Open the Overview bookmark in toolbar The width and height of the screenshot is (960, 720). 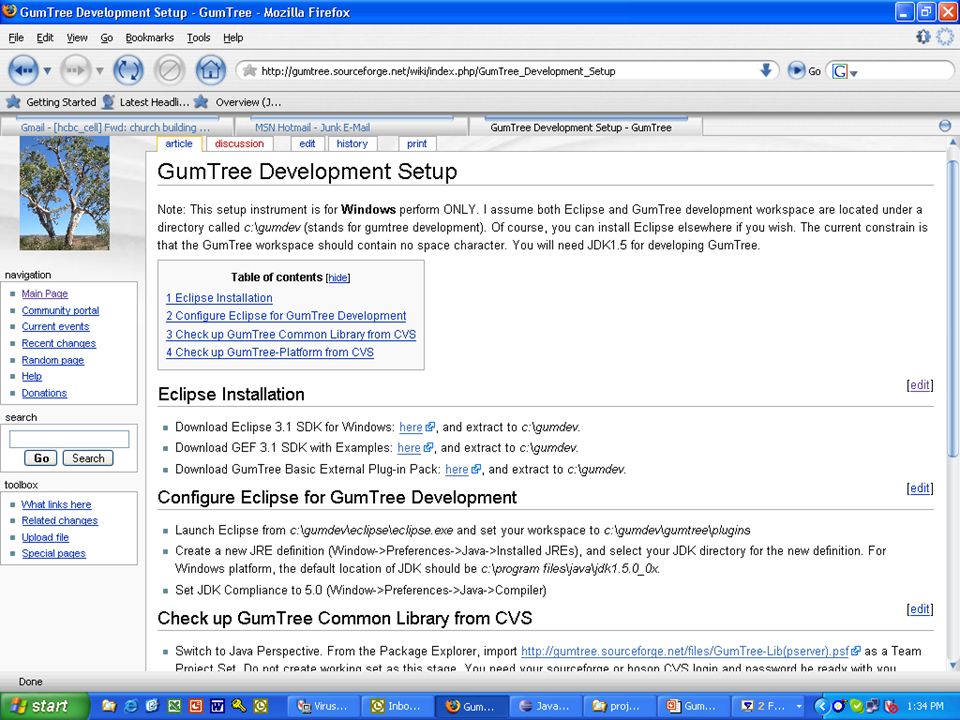click(238, 102)
